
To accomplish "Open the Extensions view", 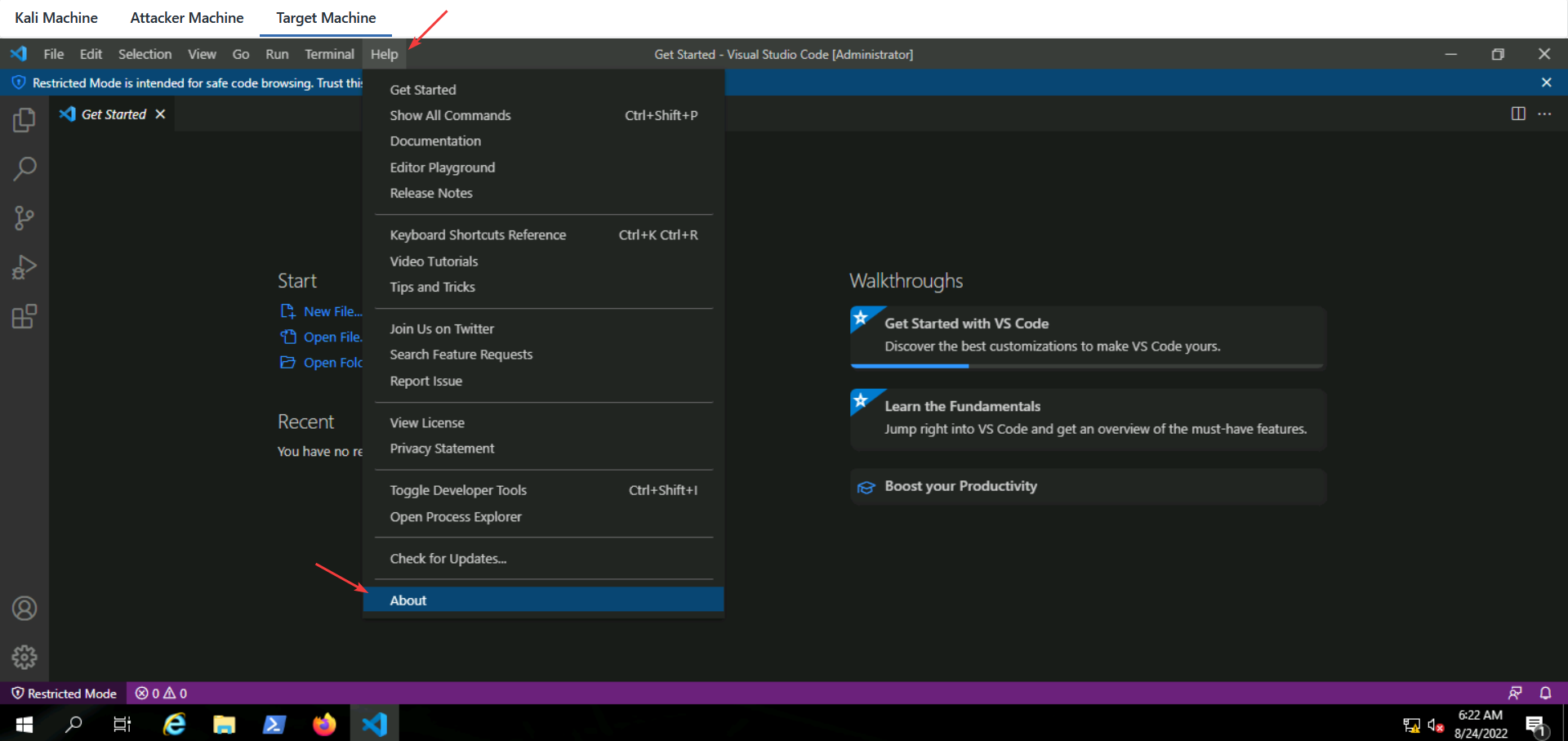I will (x=24, y=316).
